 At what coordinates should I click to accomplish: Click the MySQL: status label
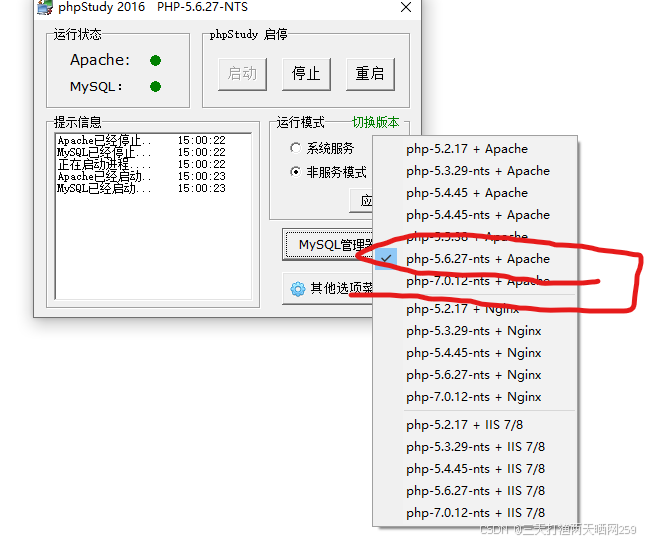pos(96,86)
